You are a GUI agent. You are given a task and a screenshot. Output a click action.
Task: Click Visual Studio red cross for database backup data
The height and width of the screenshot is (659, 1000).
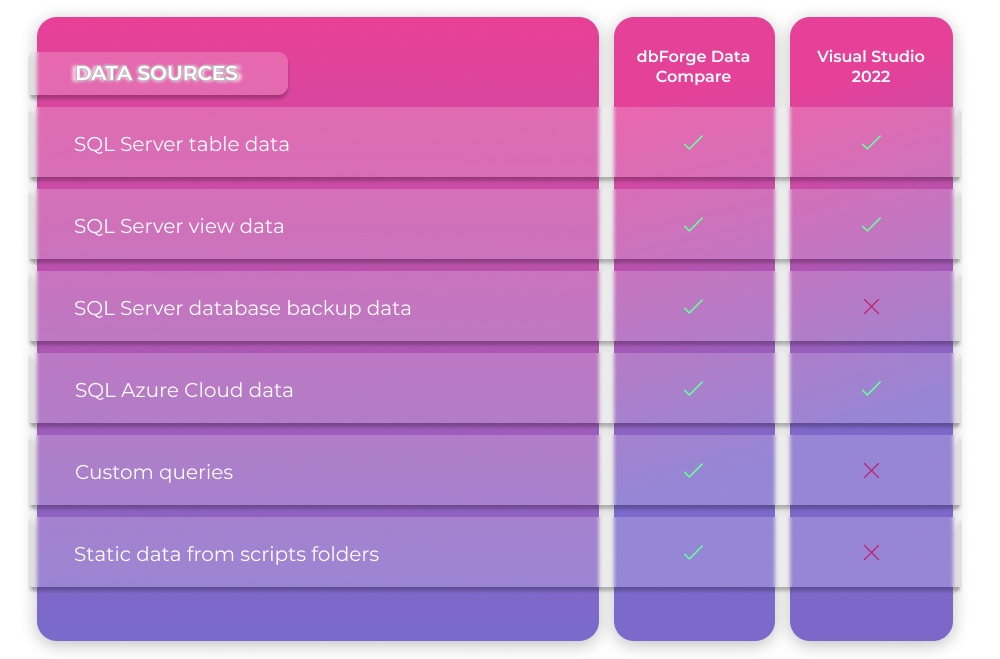coord(871,307)
